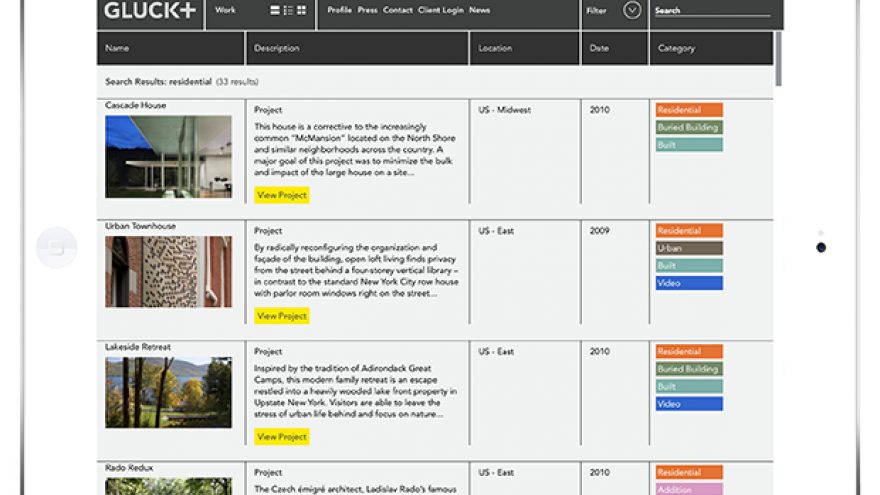Select Residential tag on Urban Townhouse
The width and height of the screenshot is (880, 495).
689,231
